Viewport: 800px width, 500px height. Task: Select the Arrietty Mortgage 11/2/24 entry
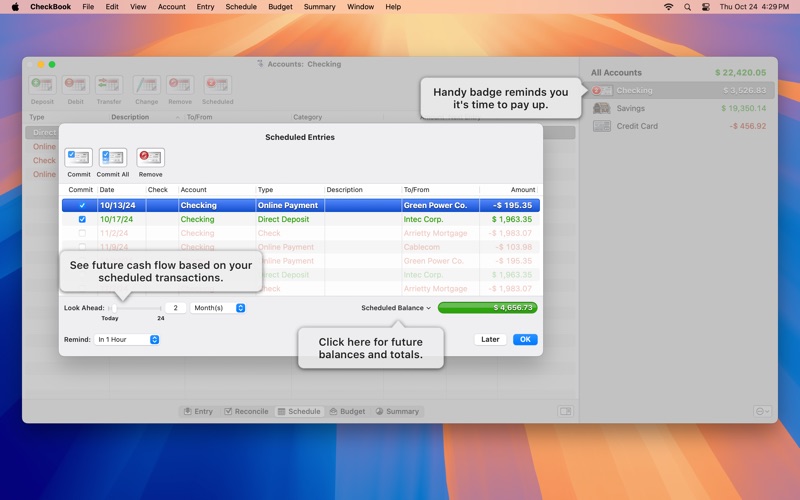click(x=301, y=233)
